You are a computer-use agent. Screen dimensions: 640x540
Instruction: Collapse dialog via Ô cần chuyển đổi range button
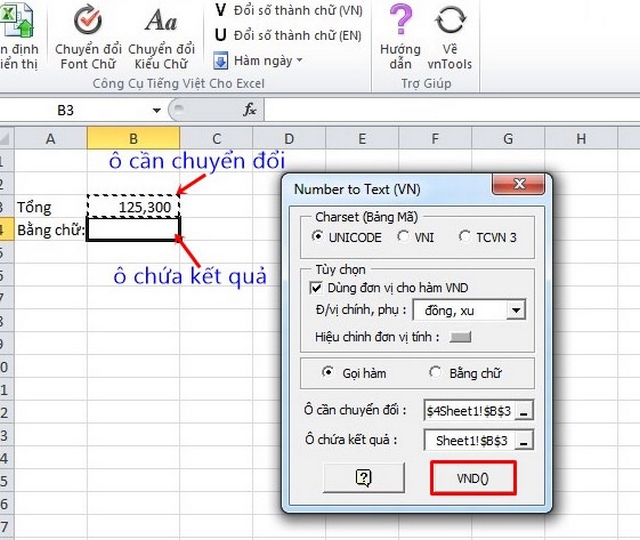point(524,411)
